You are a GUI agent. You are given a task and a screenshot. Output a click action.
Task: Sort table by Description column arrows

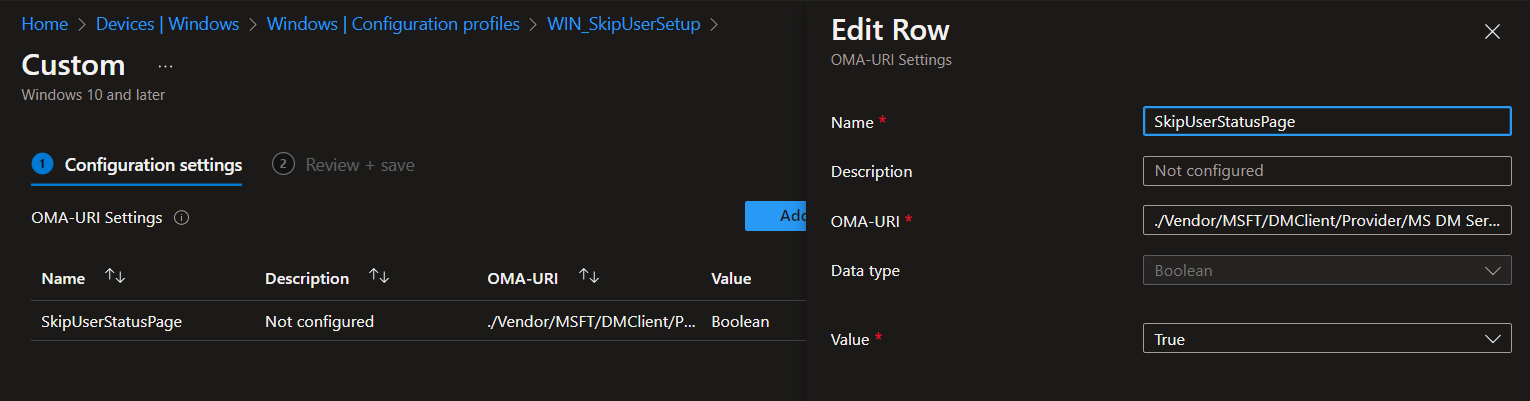pyautogui.click(x=378, y=277)
